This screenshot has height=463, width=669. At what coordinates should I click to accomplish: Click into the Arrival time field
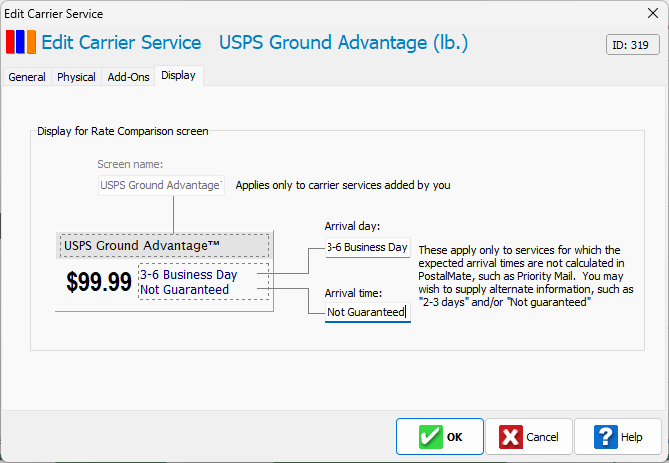368,312
